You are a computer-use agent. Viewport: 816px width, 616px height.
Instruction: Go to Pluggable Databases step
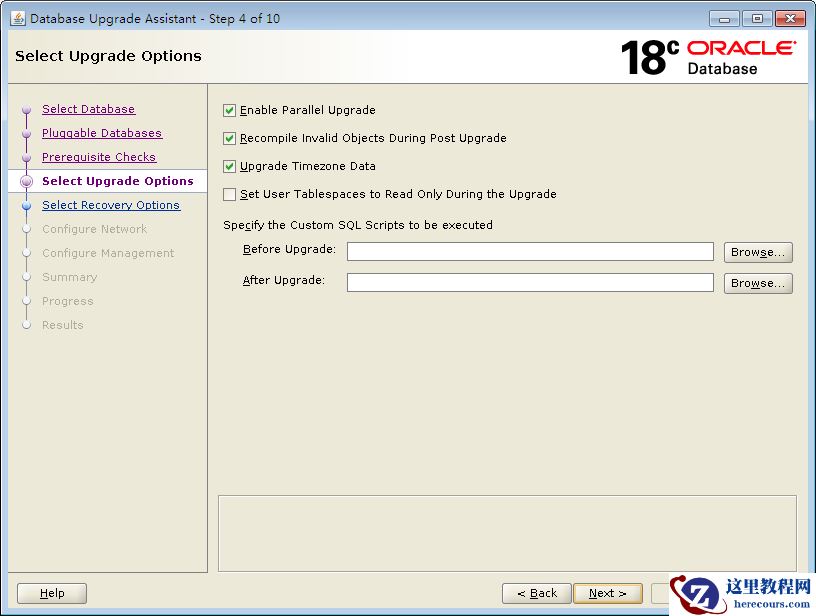click(x=102, y=133)
